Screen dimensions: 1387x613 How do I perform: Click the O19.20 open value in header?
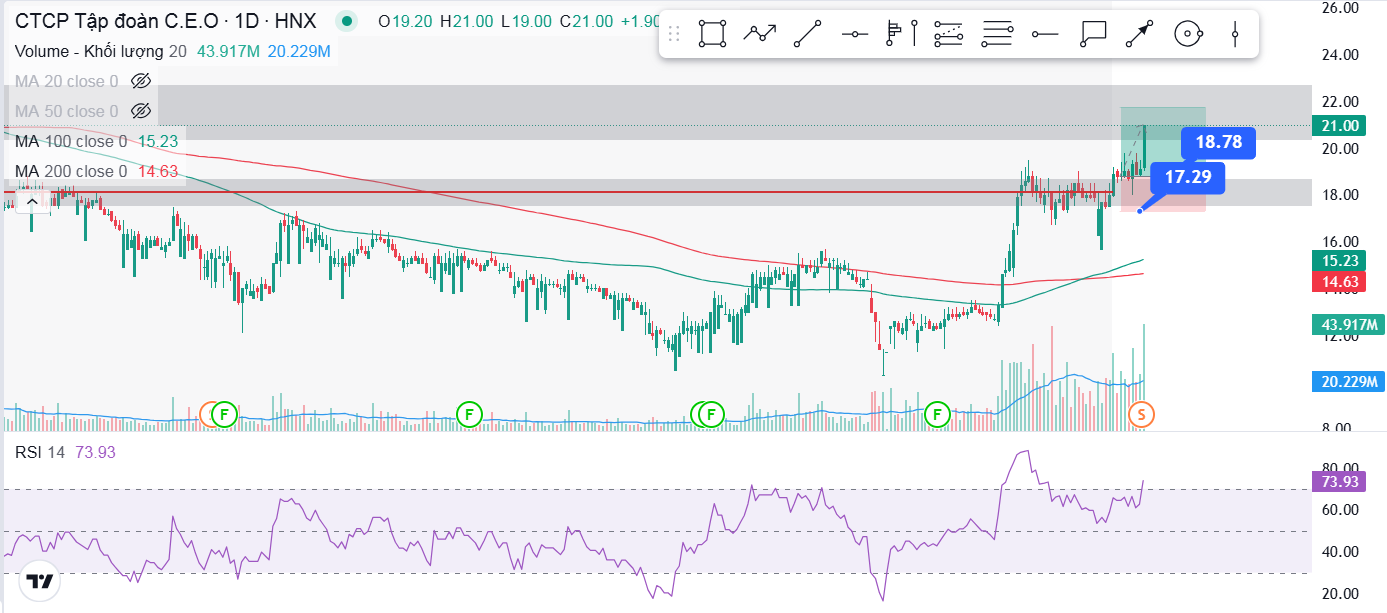[x=405, y=21]
